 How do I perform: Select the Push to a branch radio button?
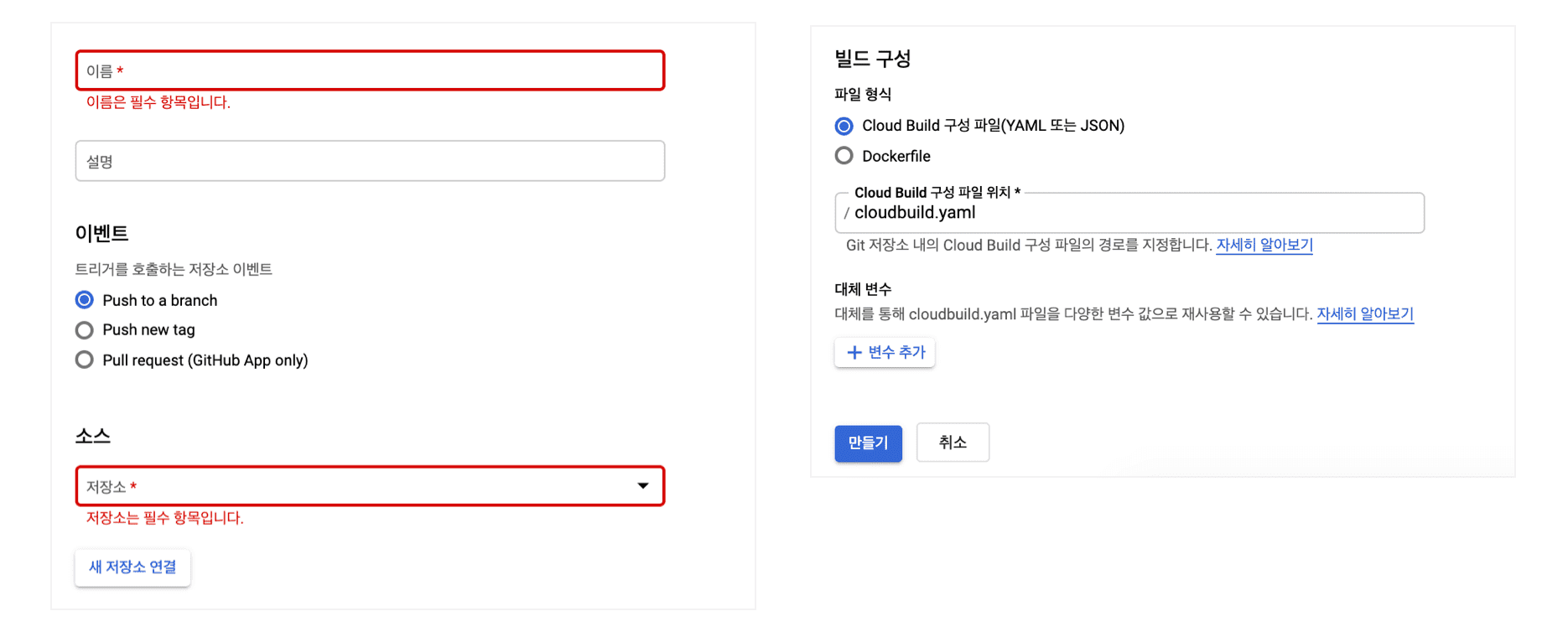click(x=85, y=300)
